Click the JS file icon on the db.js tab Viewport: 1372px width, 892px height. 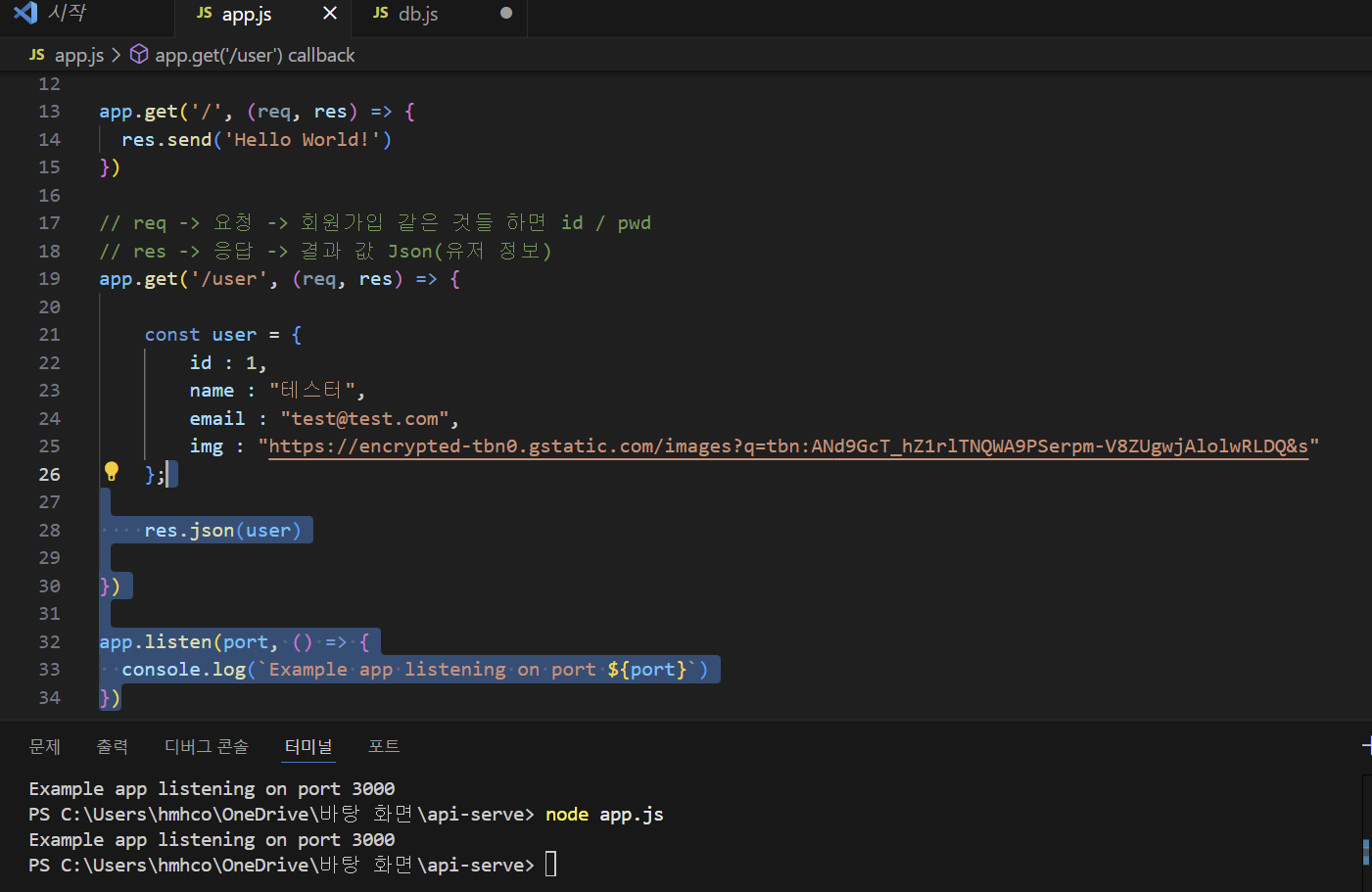(380, 14)
